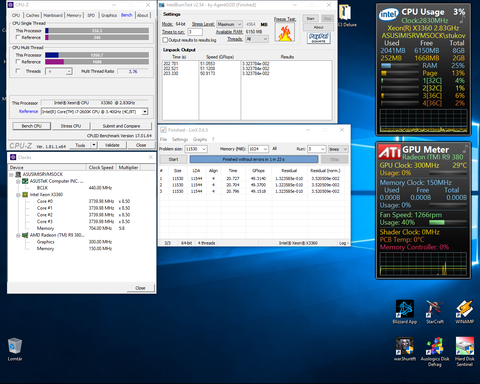Click the Stress CPU button
Viewport: 480px width, 384px height.
pyautogui.click(x=71, y=126)
